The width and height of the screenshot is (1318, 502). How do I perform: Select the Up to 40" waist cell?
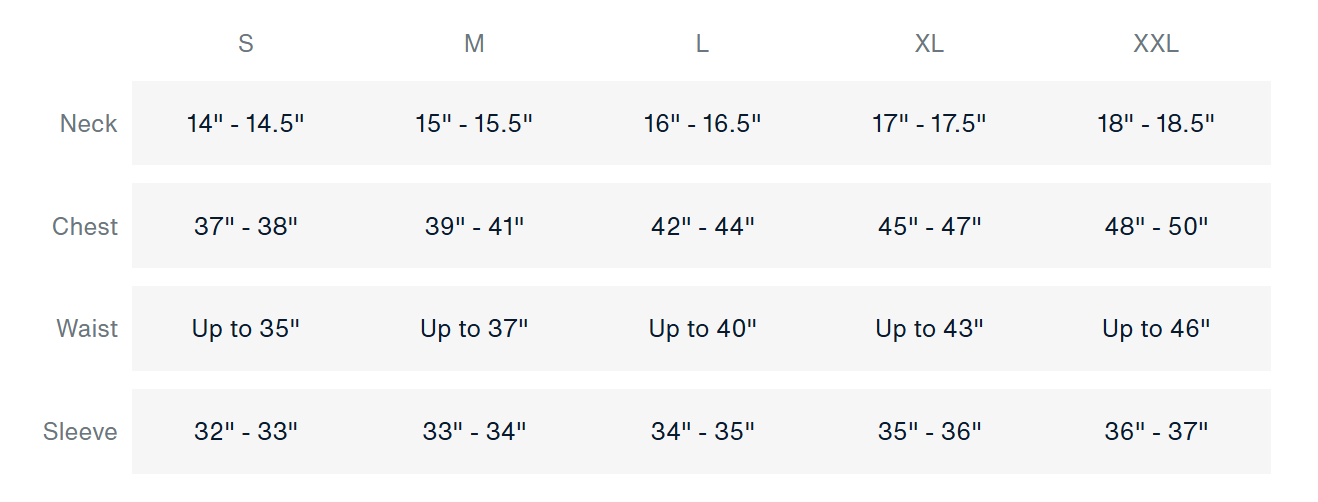point(702,329)
